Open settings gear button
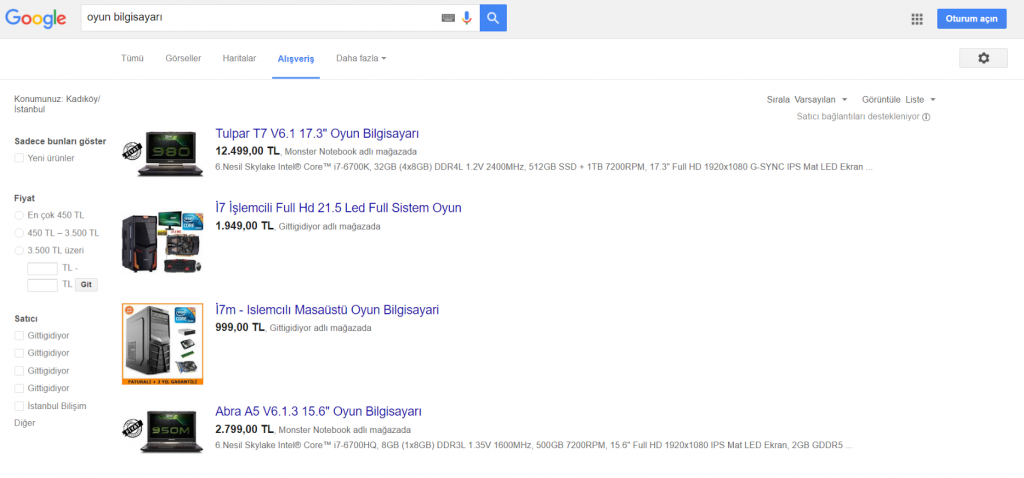 pos(983,58)
